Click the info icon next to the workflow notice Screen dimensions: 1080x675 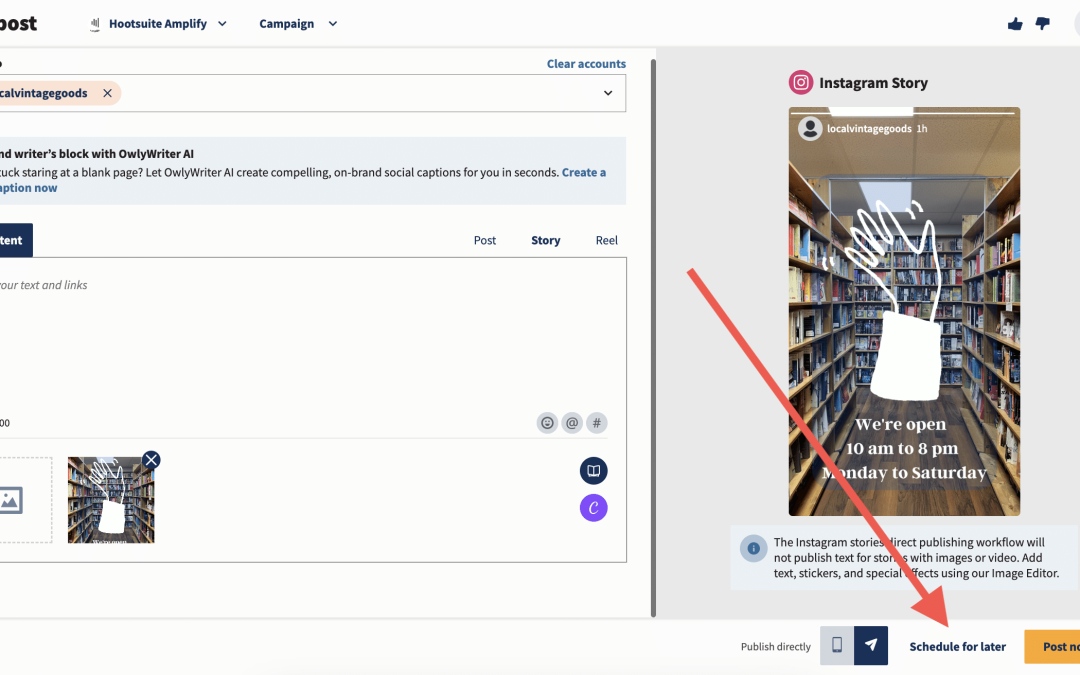click(754, 548)
